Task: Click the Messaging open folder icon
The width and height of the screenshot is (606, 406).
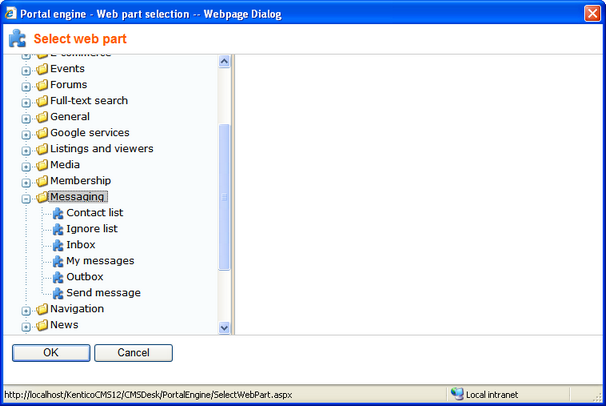Action: coord(42,197)
